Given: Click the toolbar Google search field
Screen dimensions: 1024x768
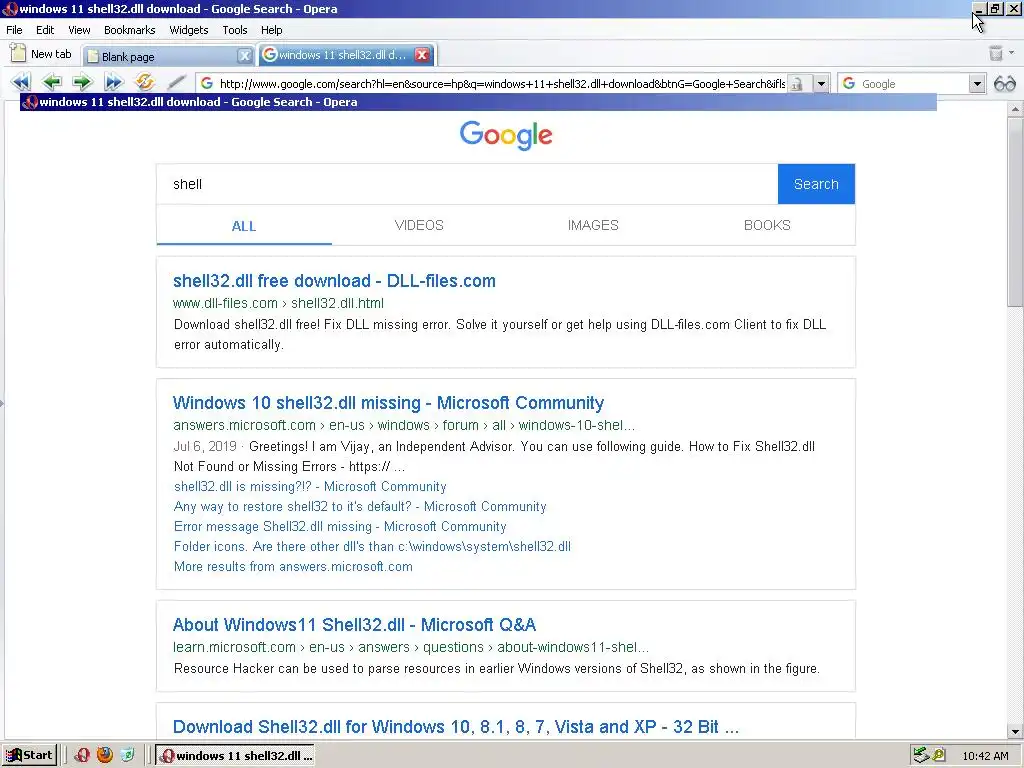Looking at the screenshot, I should [912, 84].
